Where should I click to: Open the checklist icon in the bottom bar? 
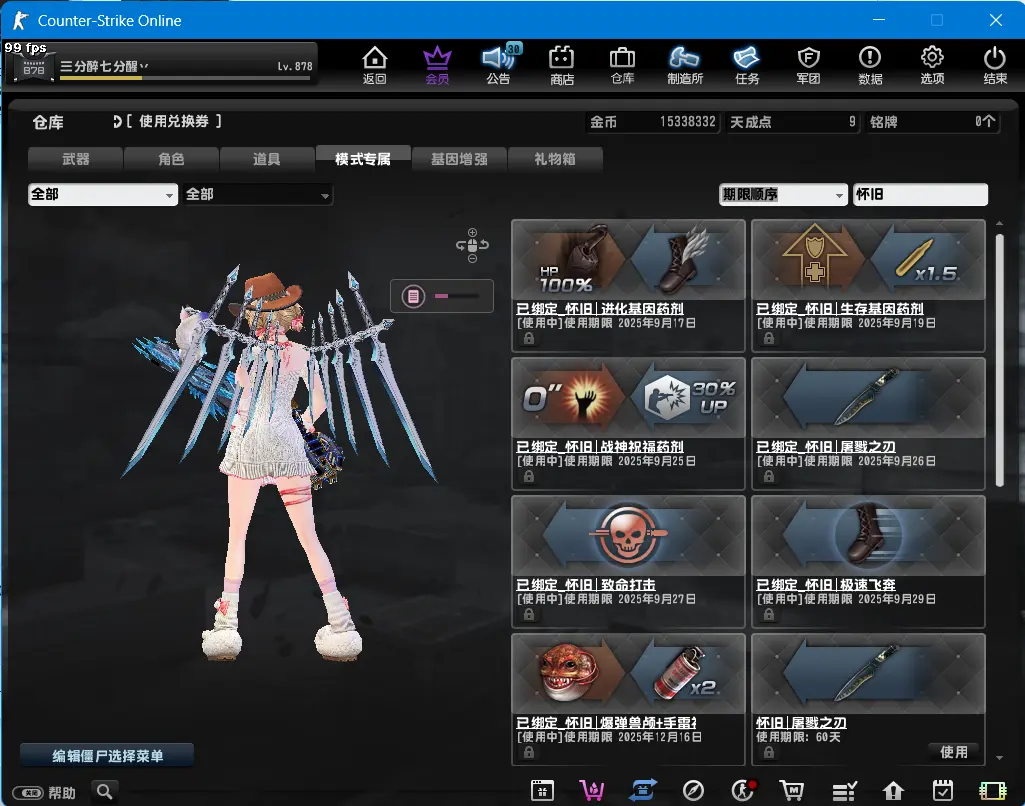[x=844, y=791]
